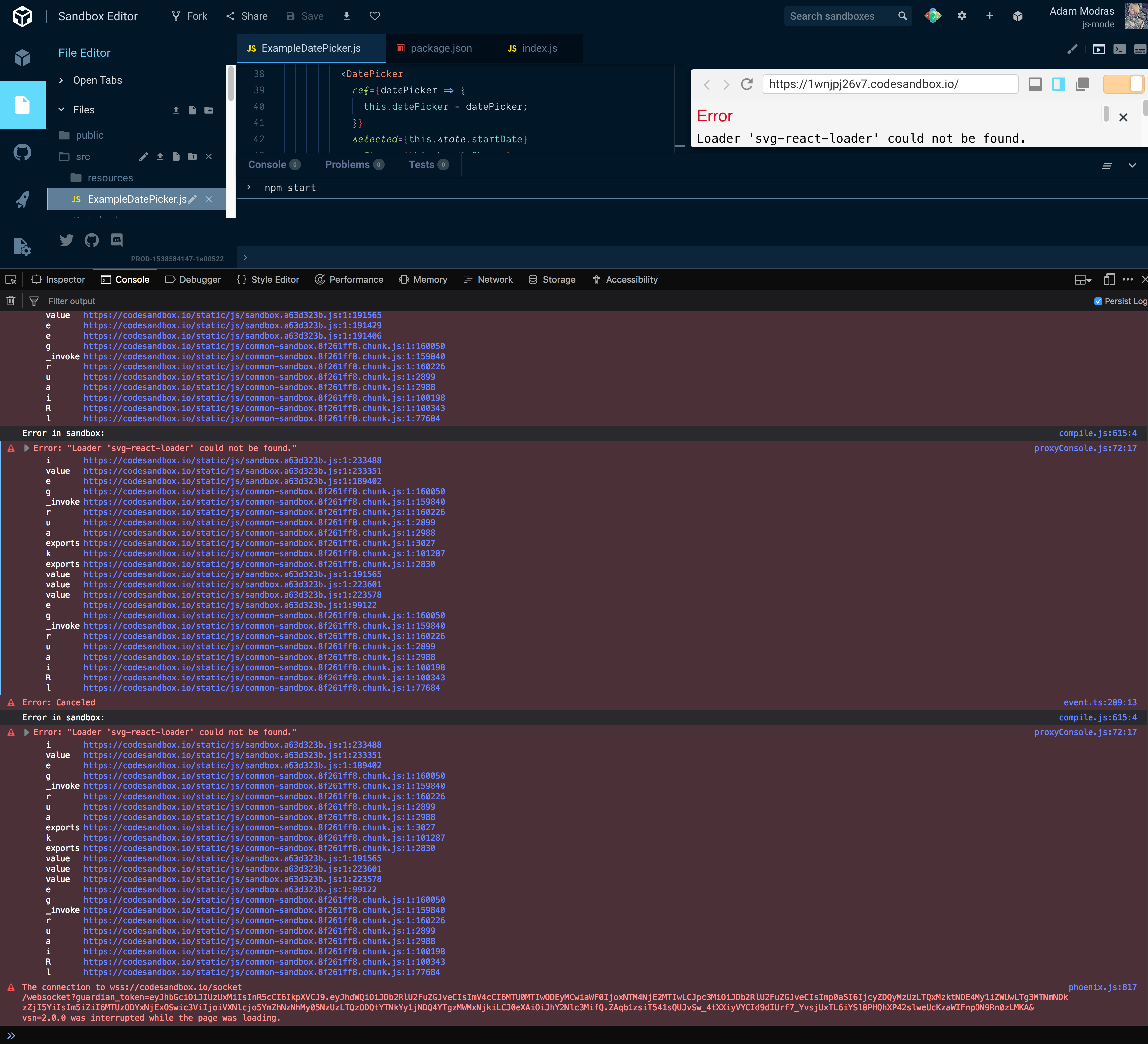Enable the Persist Logs checkbox
1148x1044 pixels.
coord(1099,301)
